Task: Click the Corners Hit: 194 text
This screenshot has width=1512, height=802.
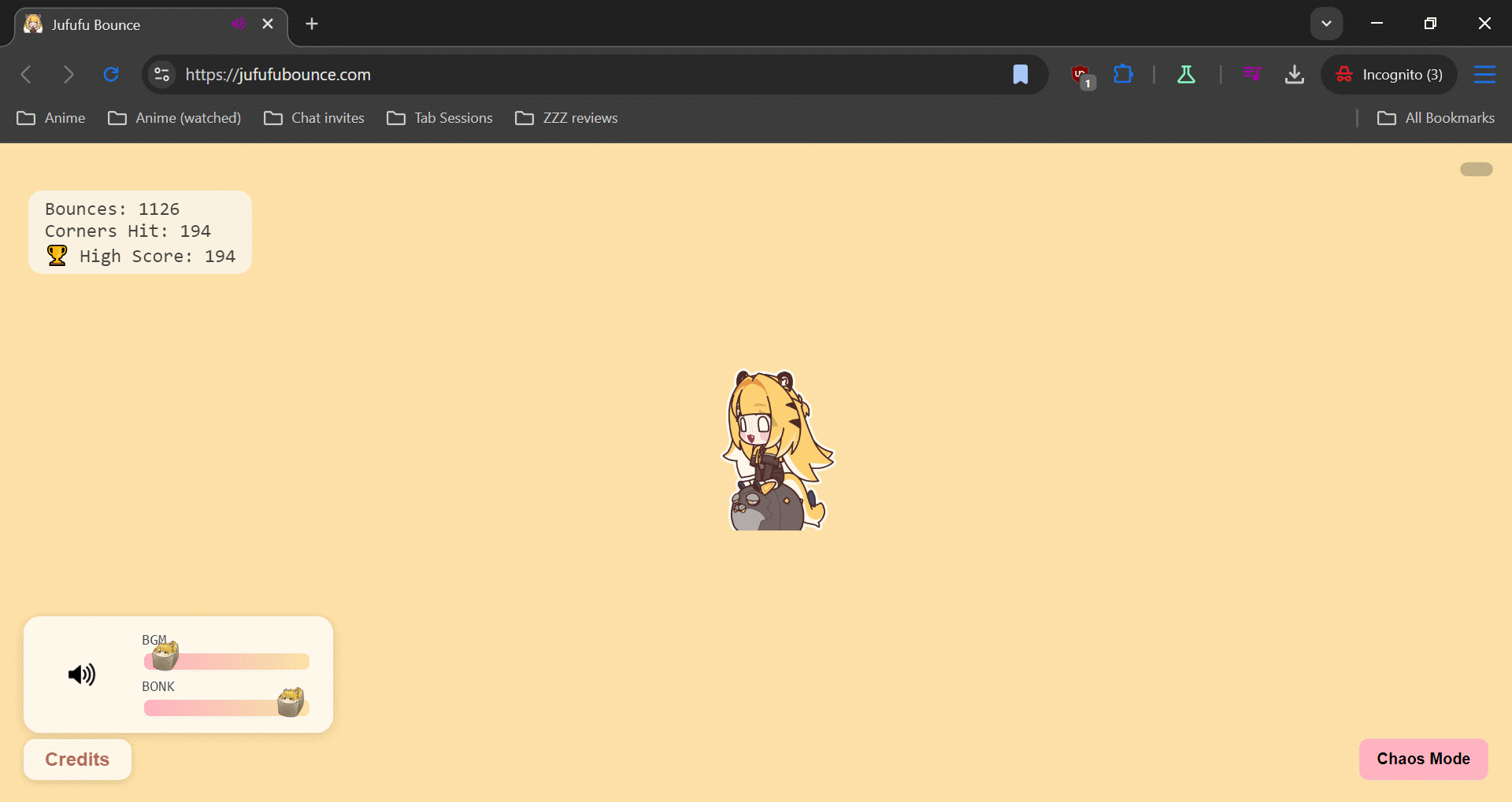Action: pos(128,231)
